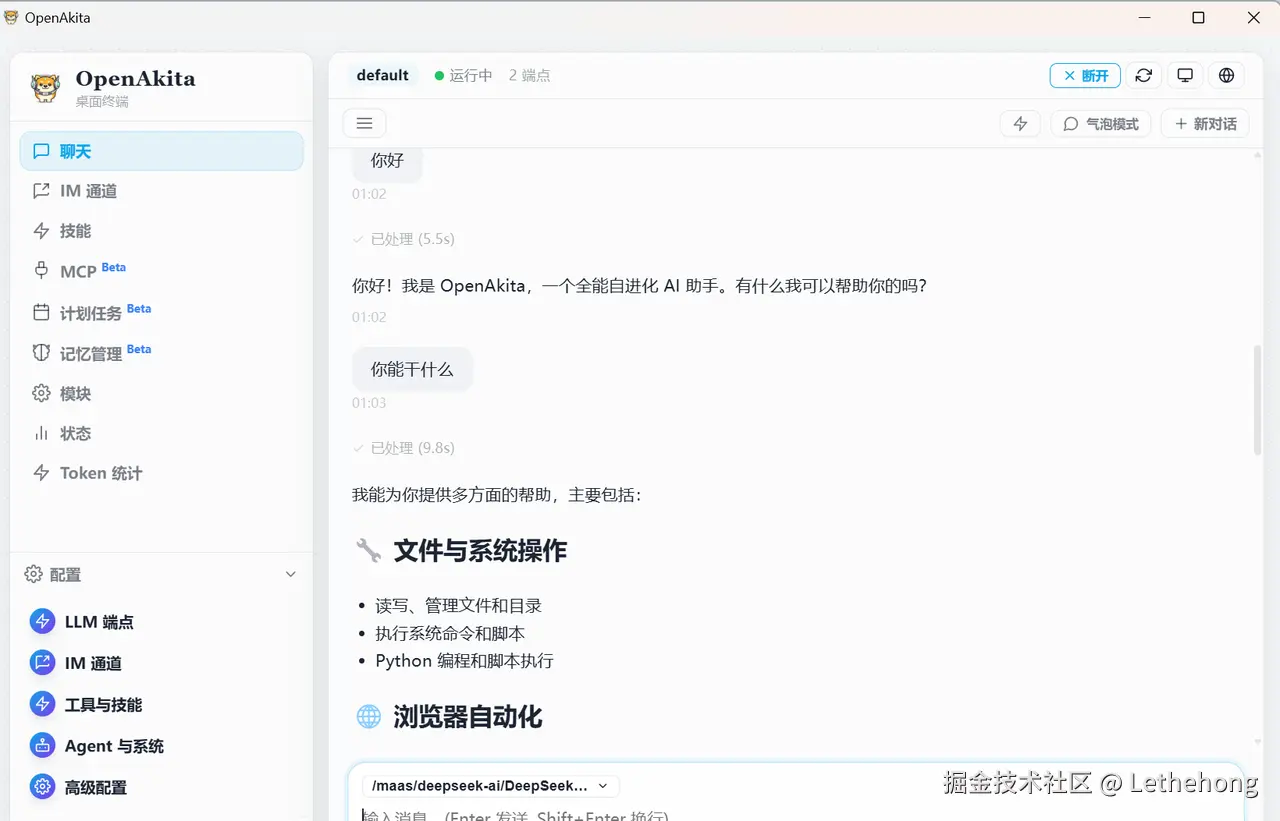Image resolution: width=1280 pixels, height=821 pixels.
Task: Toggle the hamburger conversation list button
Action: (x=364, y=123)
